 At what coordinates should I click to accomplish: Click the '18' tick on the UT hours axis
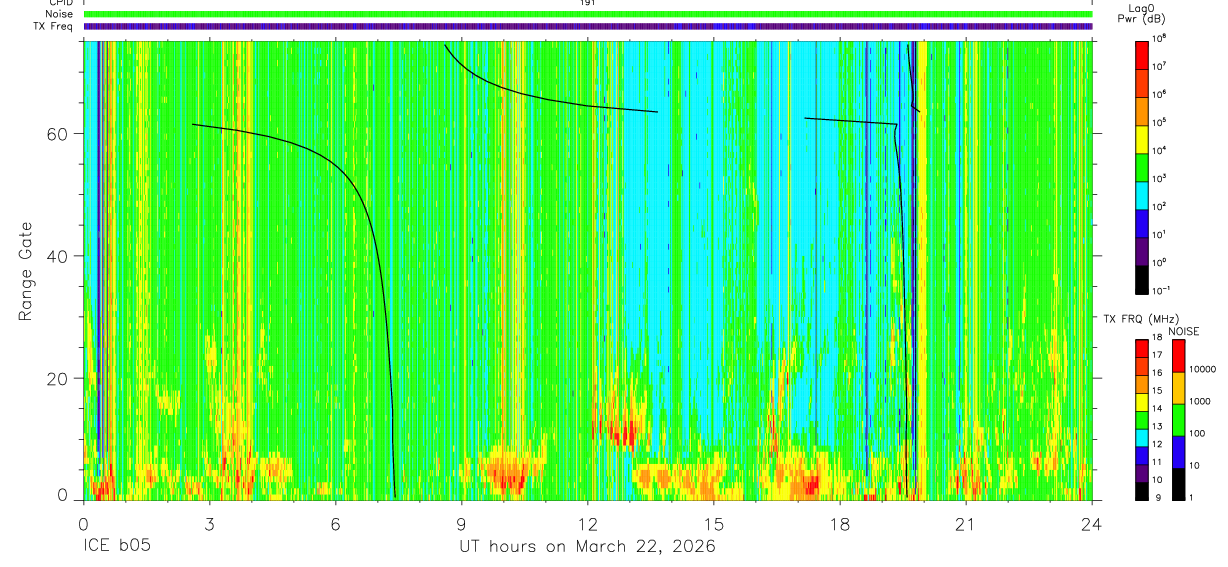(840, 524)
